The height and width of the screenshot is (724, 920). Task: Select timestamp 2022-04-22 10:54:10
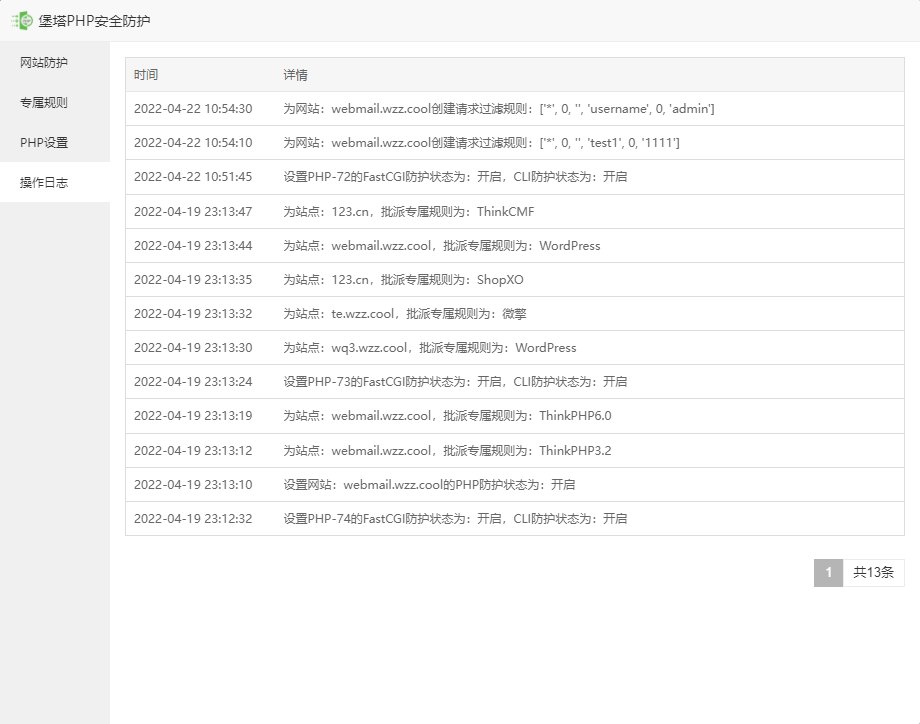(193, 143)
